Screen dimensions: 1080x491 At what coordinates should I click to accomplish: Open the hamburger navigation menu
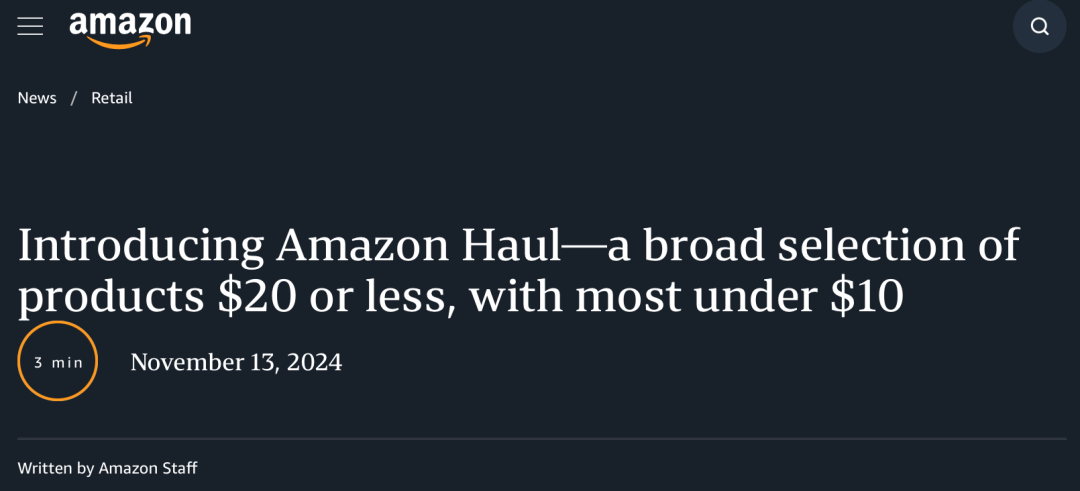pos(30,27)
